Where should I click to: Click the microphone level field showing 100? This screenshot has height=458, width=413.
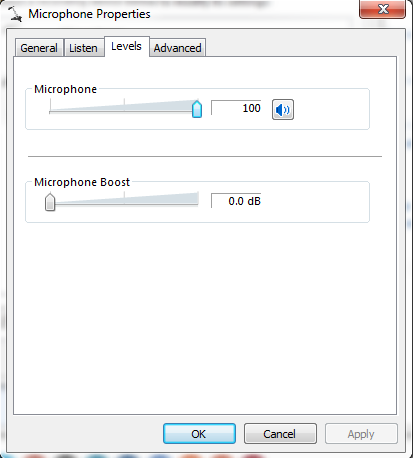tap(236, 108)
